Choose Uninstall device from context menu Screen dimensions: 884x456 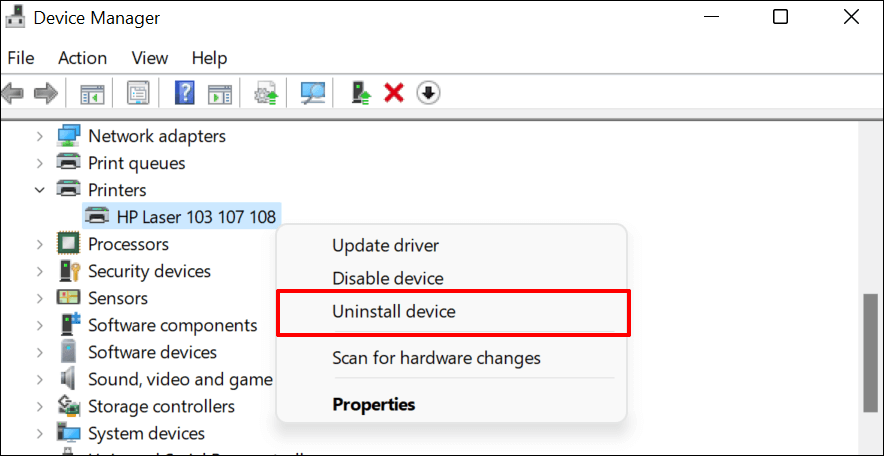click(394, 312)
